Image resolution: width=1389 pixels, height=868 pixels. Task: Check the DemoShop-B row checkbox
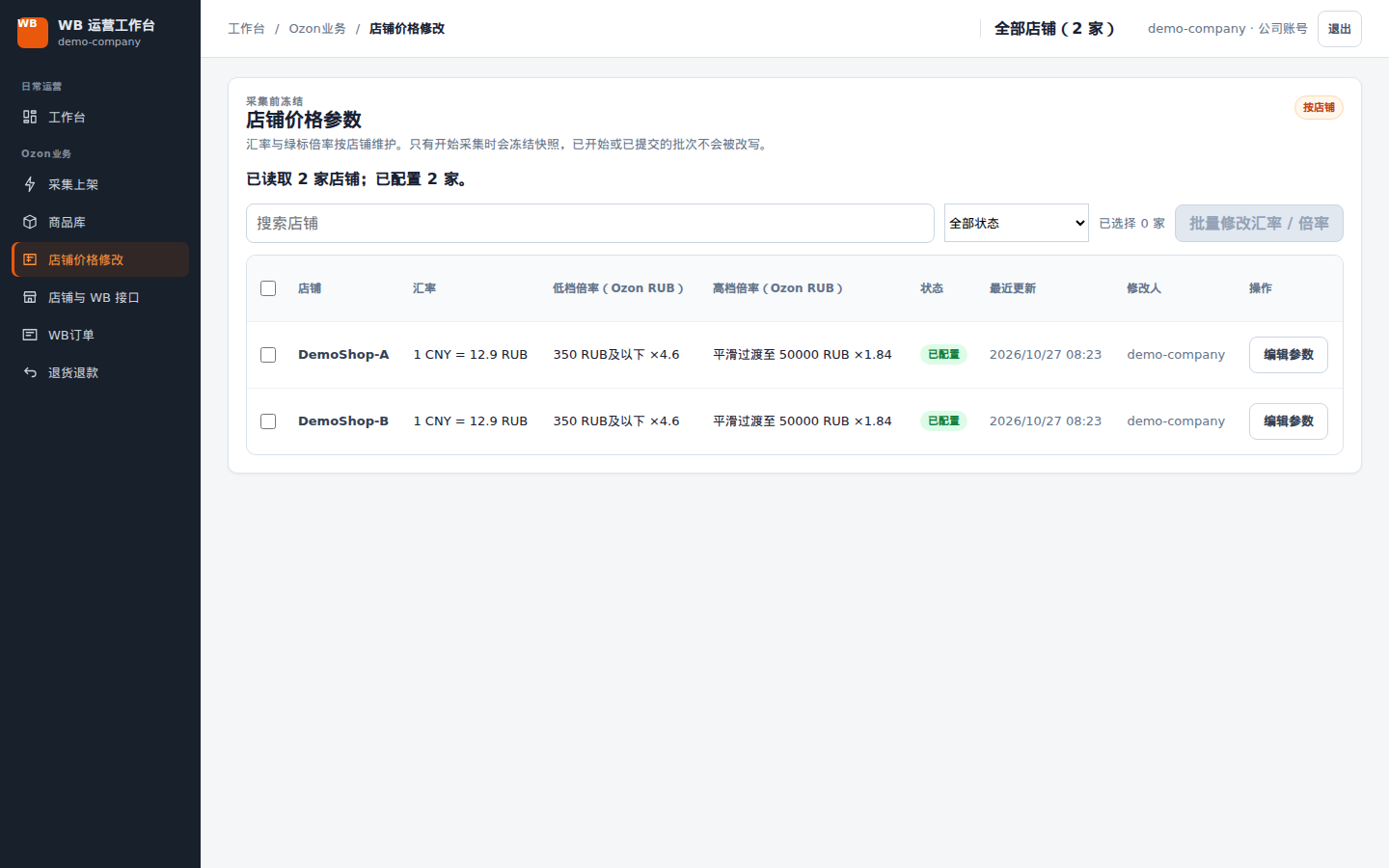pyautogui.click(x=268, y=421)
